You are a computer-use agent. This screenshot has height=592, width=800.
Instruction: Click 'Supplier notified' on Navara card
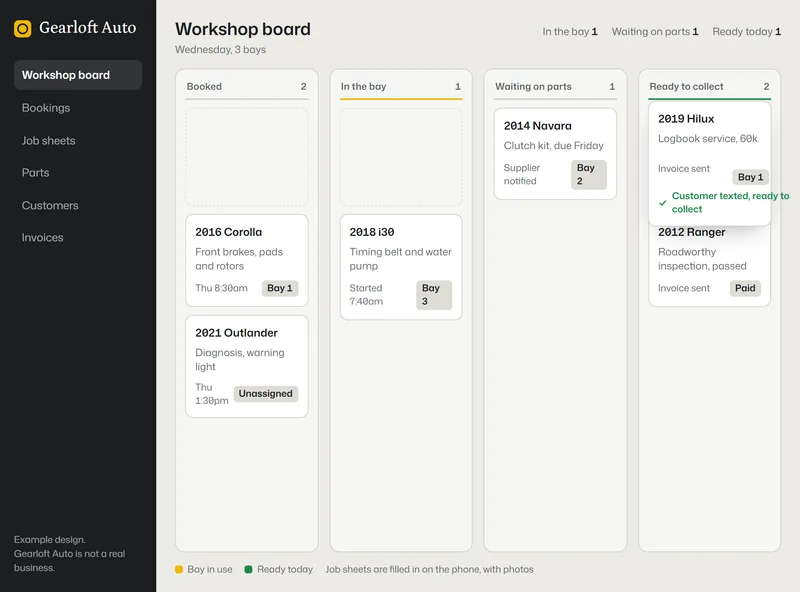pos(521,174)
